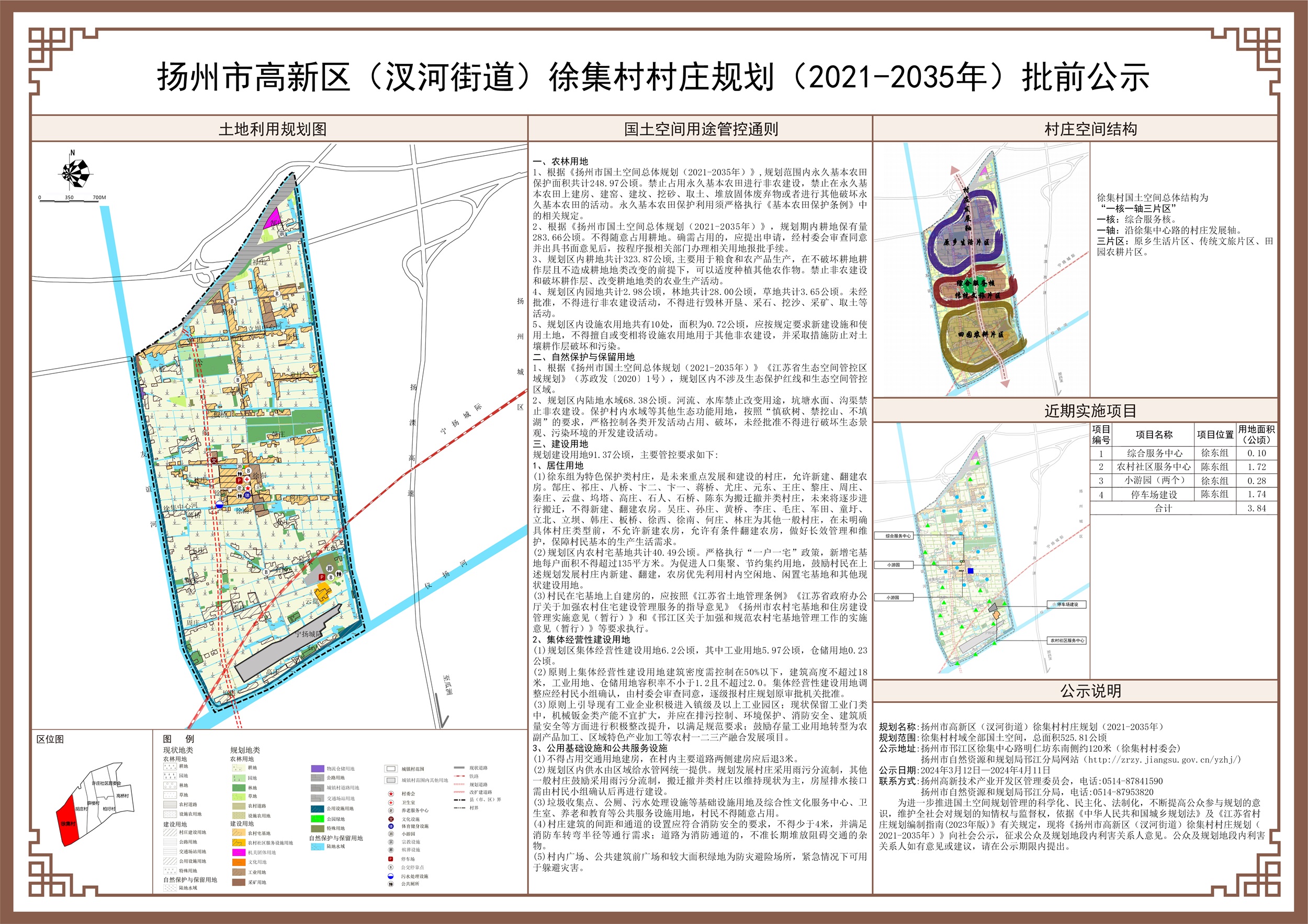Click the 物流仓储用地 purple swatch
This screenshot has height=924, width=1308.
tap(317, 769)
